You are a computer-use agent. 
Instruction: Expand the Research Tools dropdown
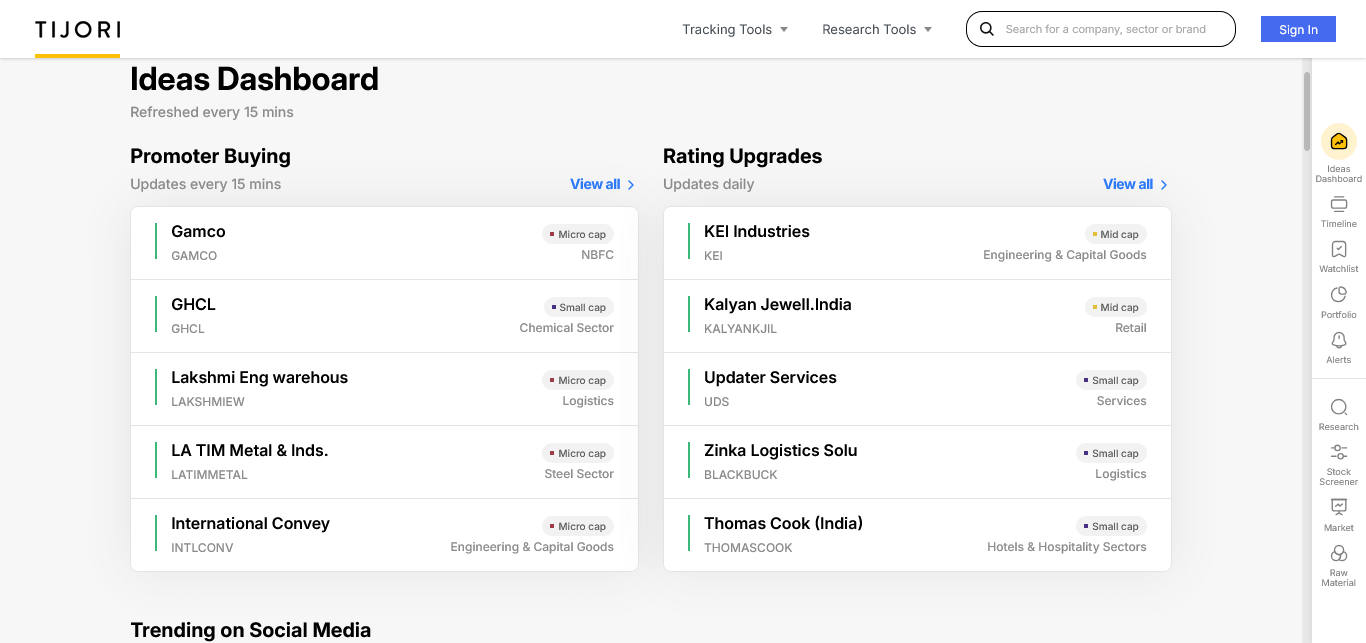click(877, 29)
